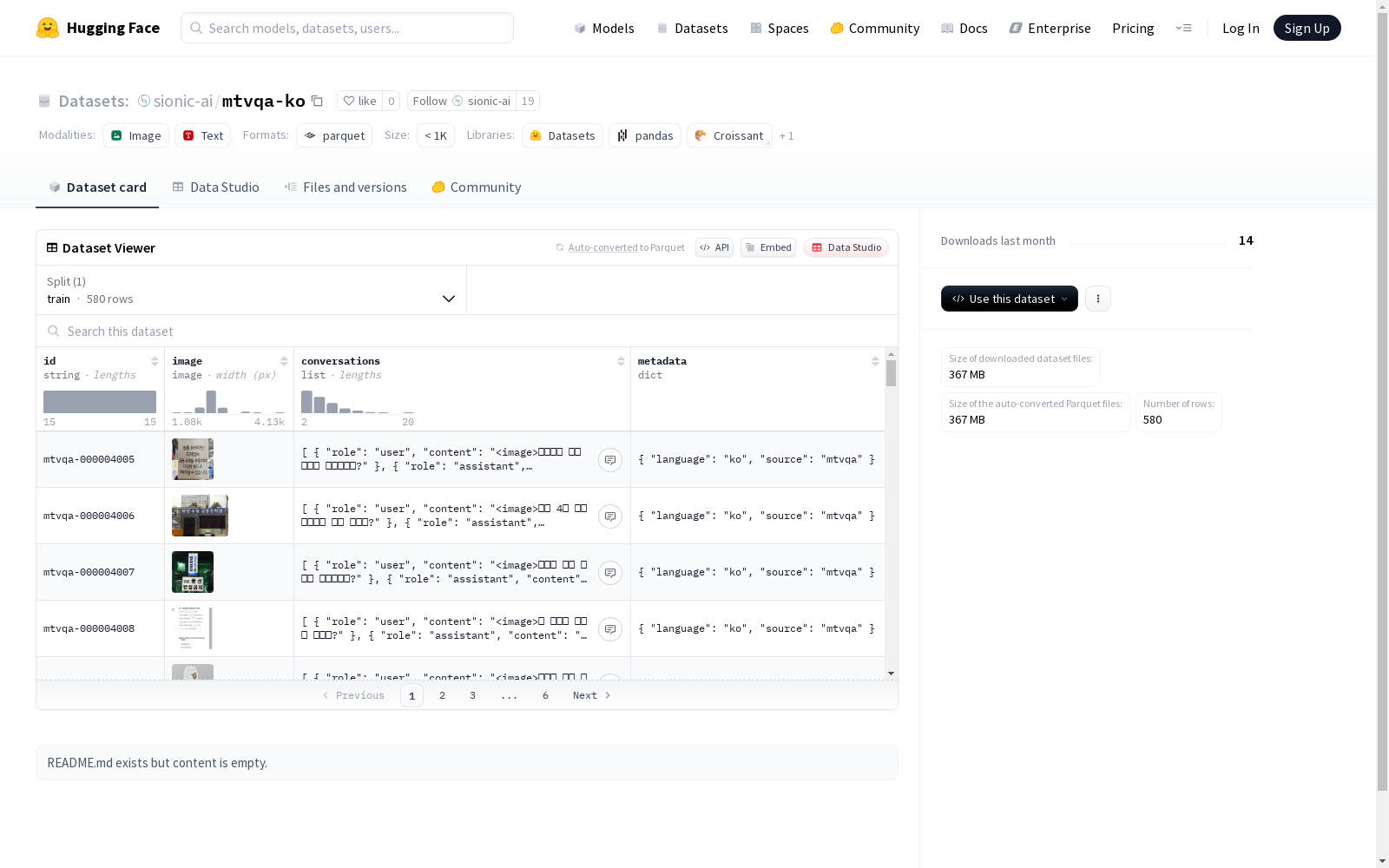The width and height of the screenshot is (1389, 868).
Task: Open the sionic-ai organization link
Action: pos(183,101)
